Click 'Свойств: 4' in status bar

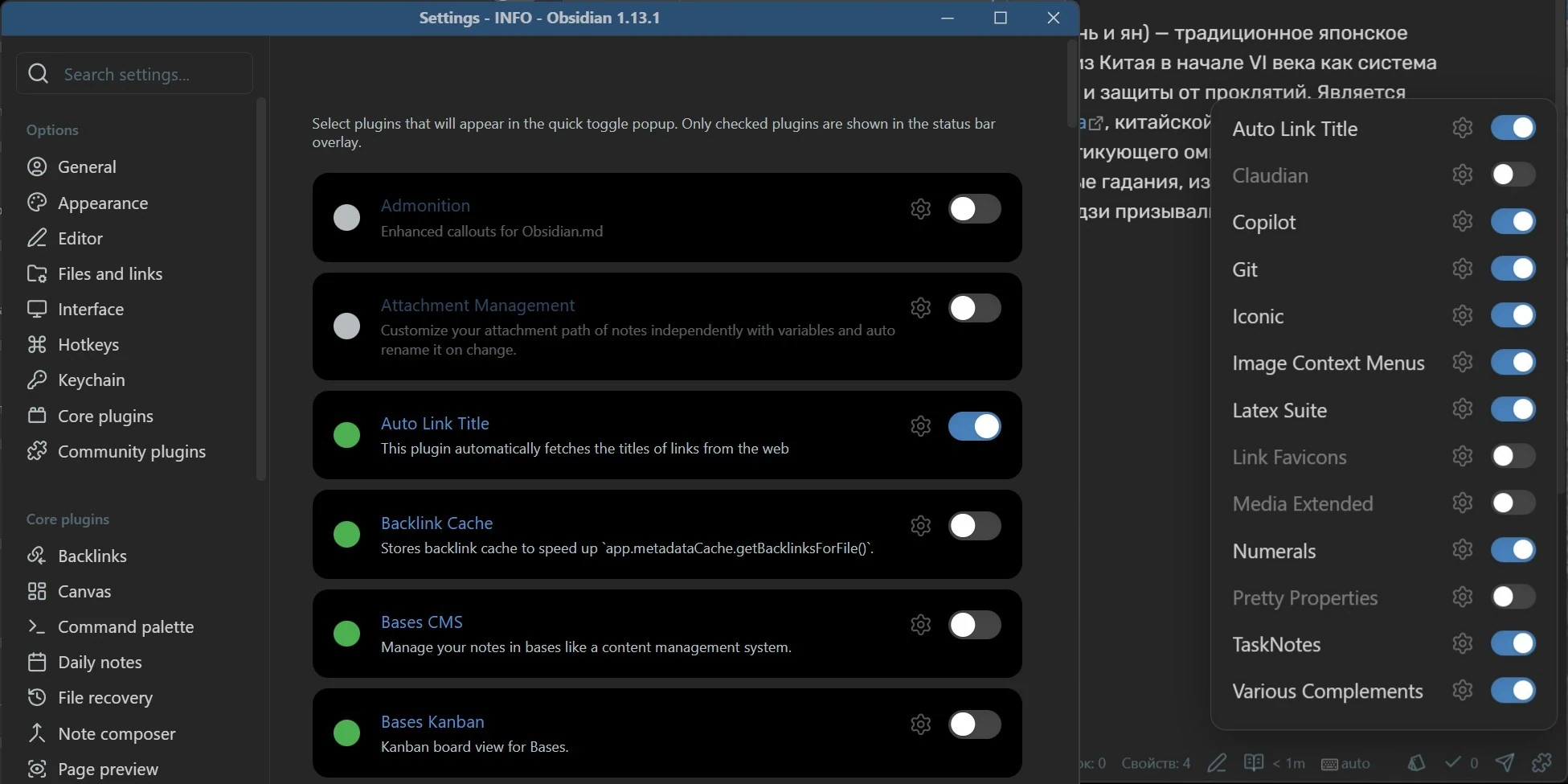tap(1156, 763)
